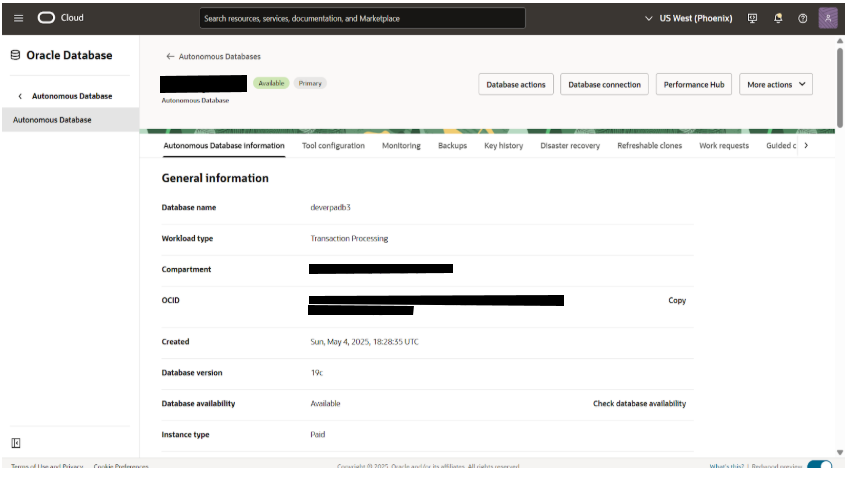The width and height of the screenshot is (852, 480).
Task: Collapse the Autonomous Database sidebar chevron
Action: (x=20, y=96)
